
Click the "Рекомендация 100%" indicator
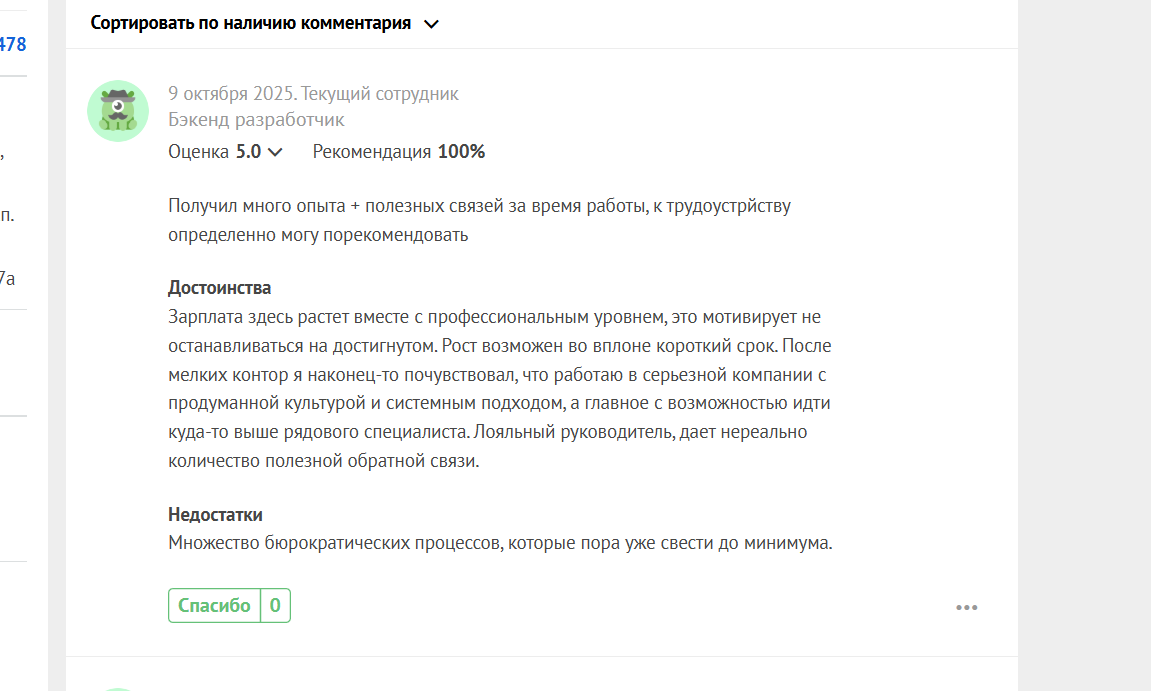coord(398,152)
